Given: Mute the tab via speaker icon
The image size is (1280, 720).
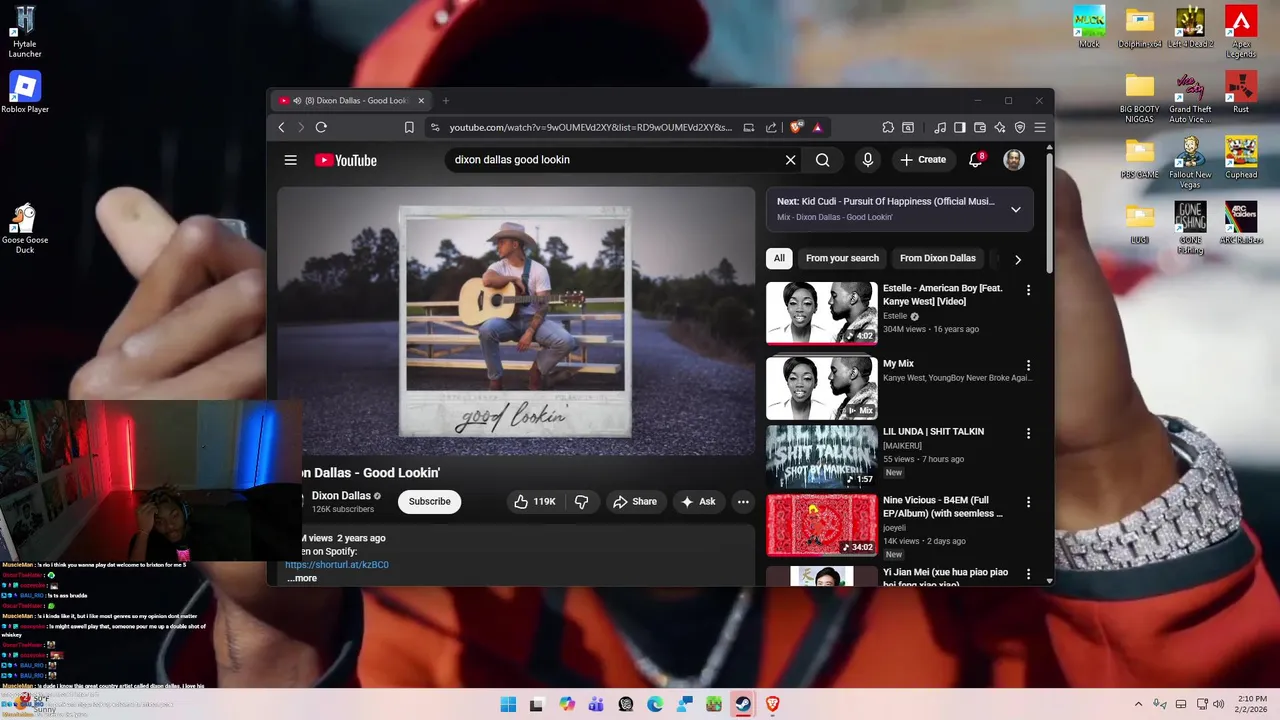Looking at the screenshot, I should 297,101.
